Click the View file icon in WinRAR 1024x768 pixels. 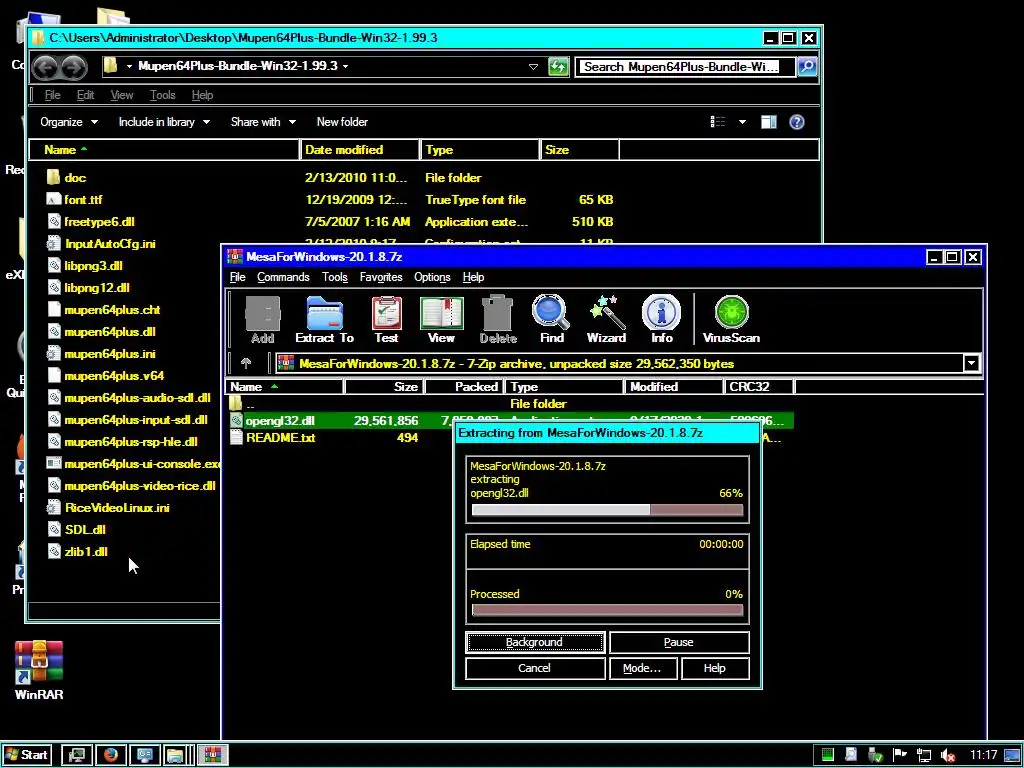click(441, 319)
